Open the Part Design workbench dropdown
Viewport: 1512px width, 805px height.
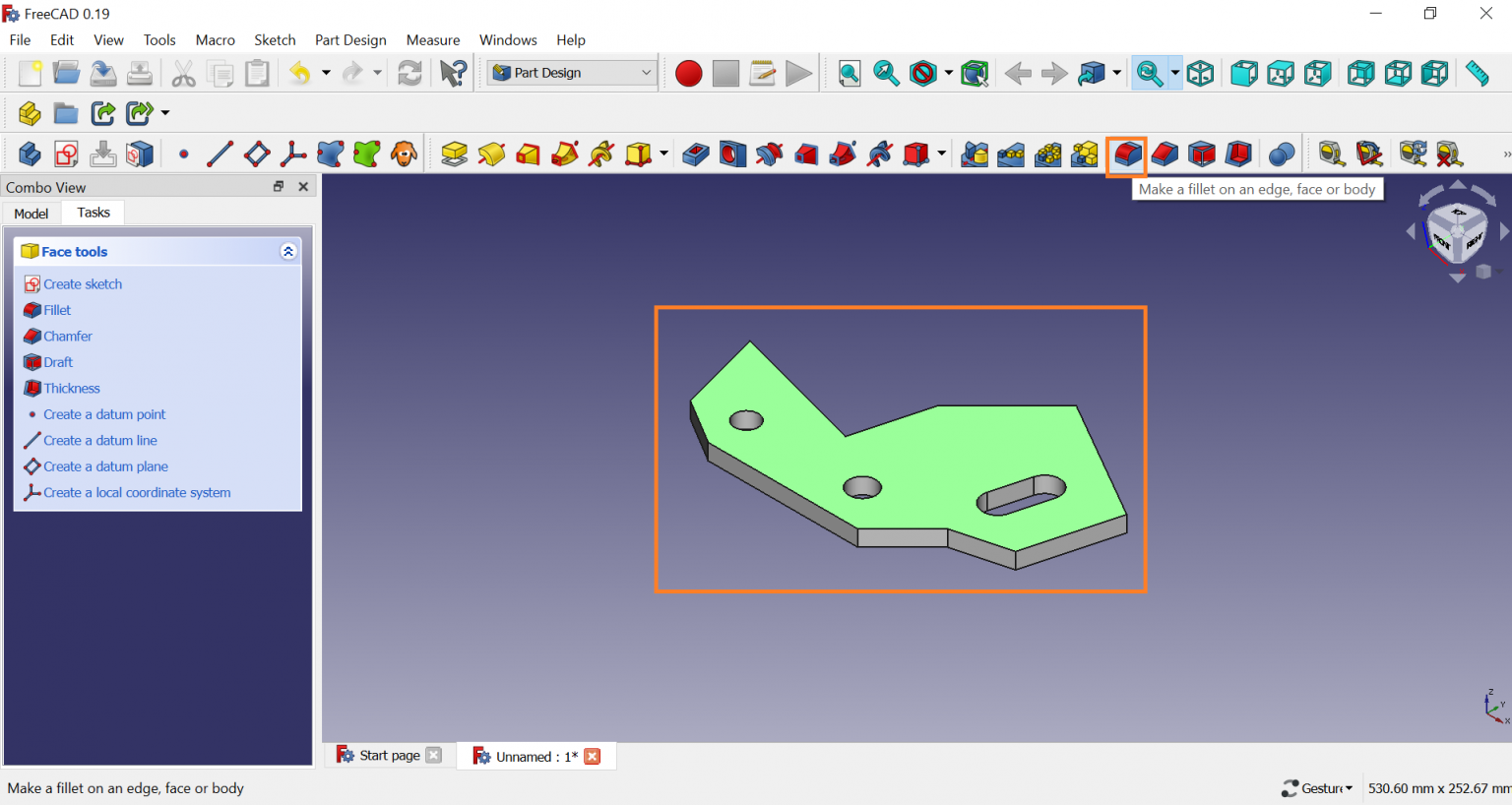tap(572, 73)
